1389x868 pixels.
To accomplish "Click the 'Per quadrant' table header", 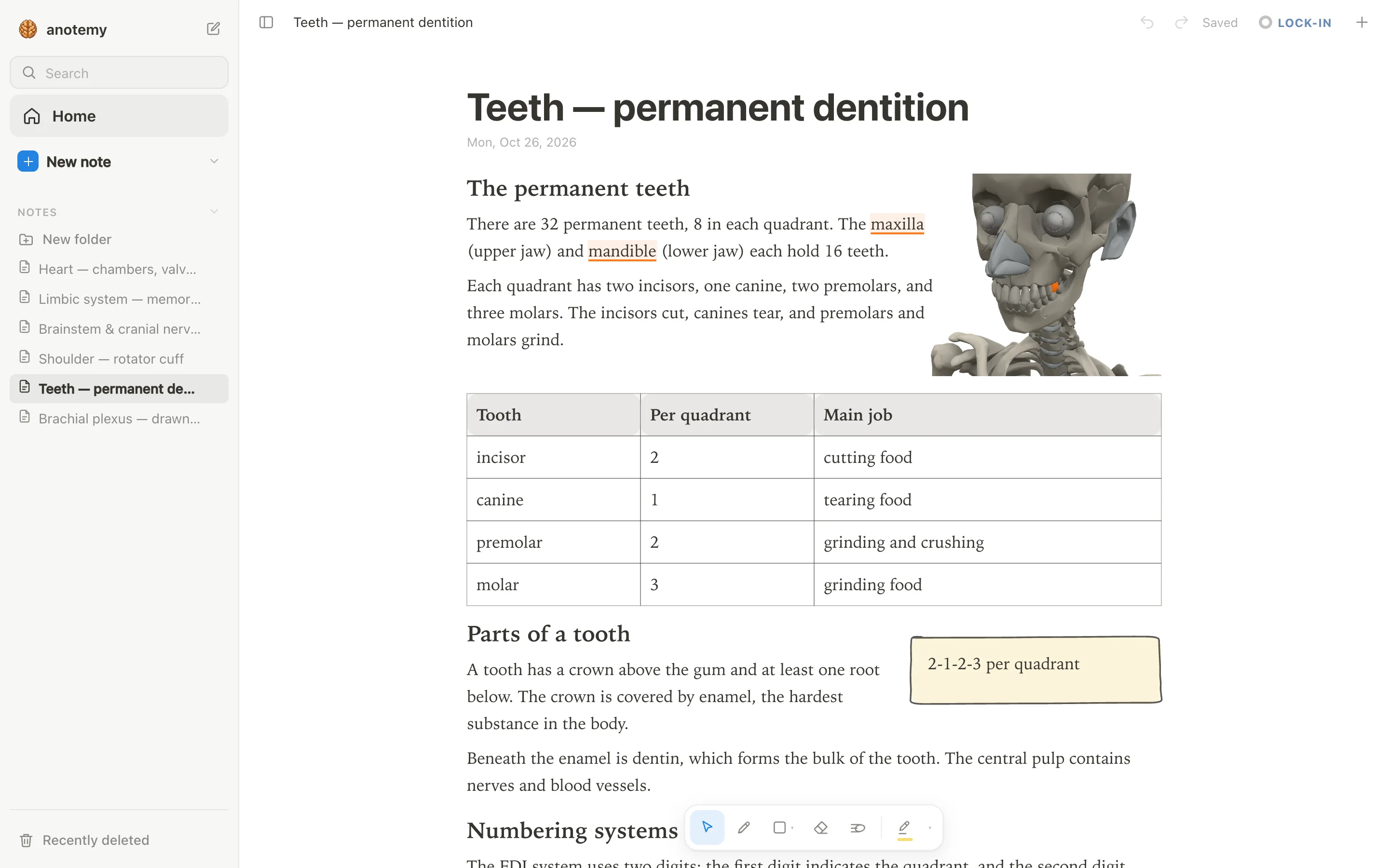I will pyautogui.click(x=727, y=415).
